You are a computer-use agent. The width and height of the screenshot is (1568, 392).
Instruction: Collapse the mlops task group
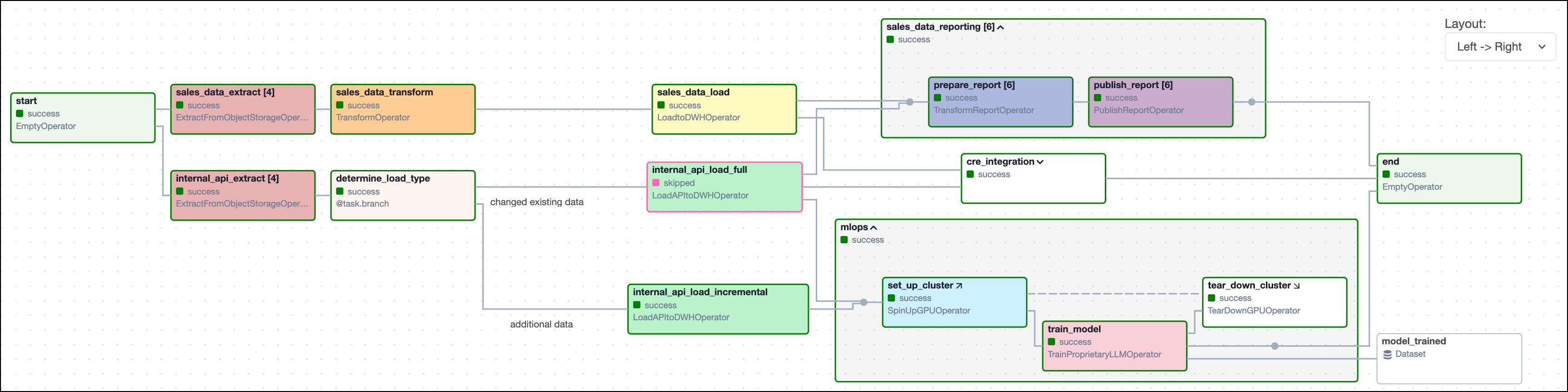(x=873, y=227)
